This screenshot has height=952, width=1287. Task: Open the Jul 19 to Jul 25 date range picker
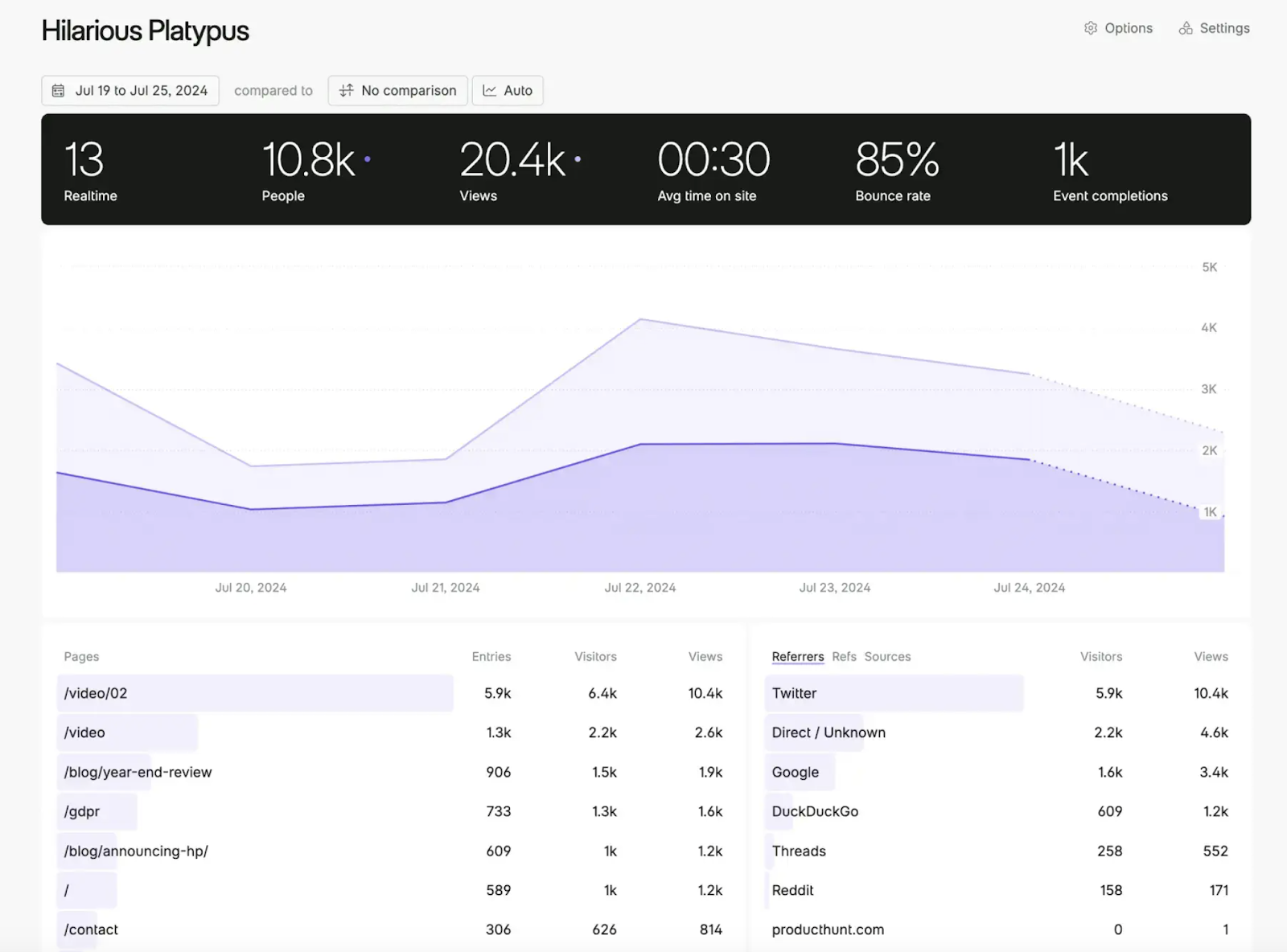pyautogui.click(x=130, y=90)
